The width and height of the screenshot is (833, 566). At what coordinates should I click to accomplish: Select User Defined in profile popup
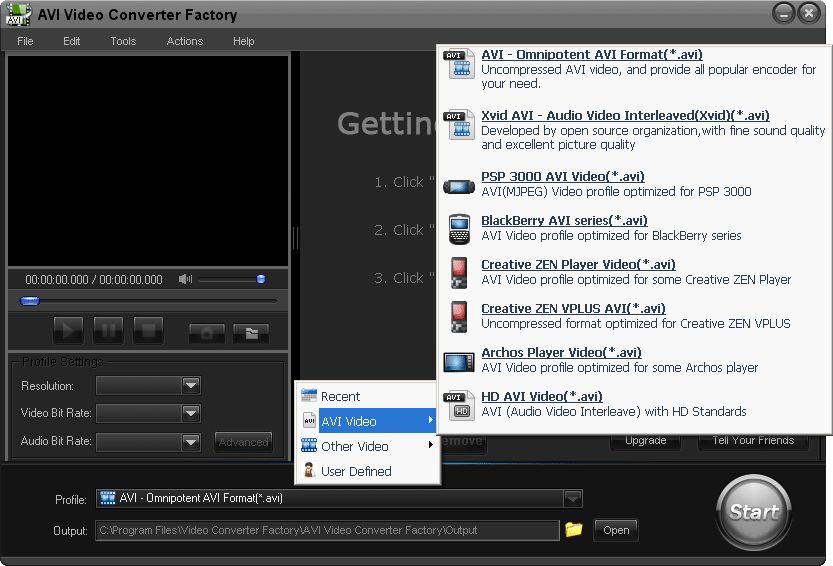click(368, 471)
